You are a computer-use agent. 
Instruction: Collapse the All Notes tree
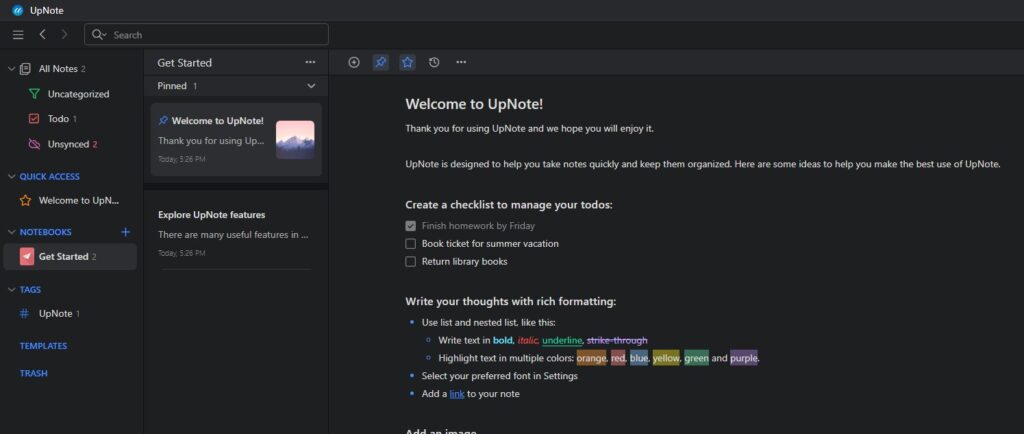pyautogui.click(x=11, y=69)
